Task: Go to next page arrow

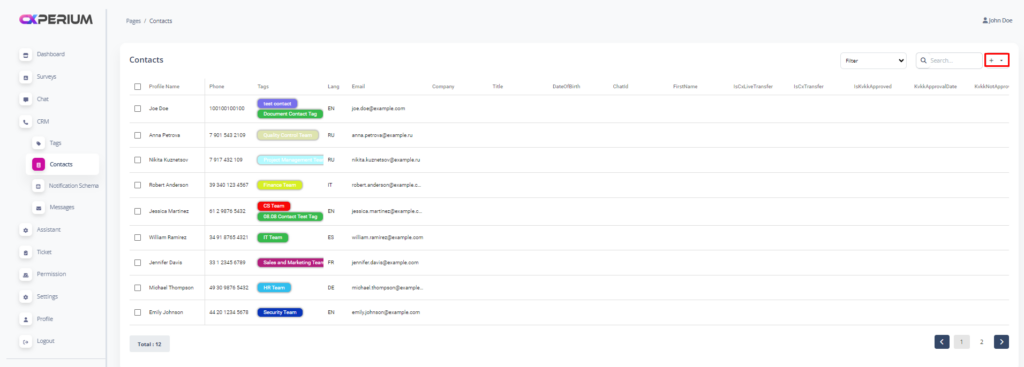Action: tap(1001, 342)
